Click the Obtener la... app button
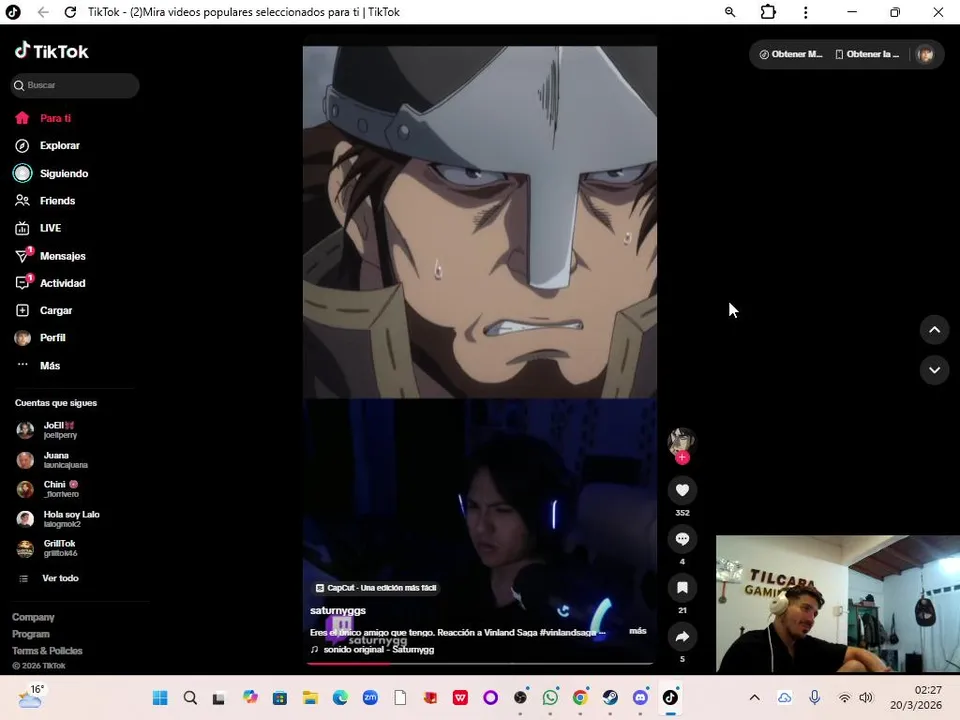Viewport: 960px width, 720px height. (867, 54)
